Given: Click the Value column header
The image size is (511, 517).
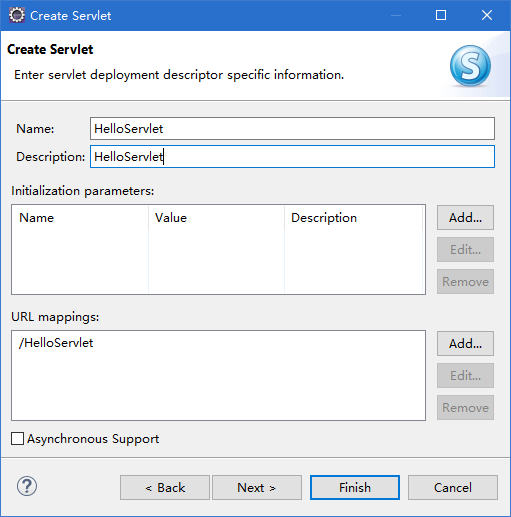Looking at the screenshot, I should tap(216, 218).
